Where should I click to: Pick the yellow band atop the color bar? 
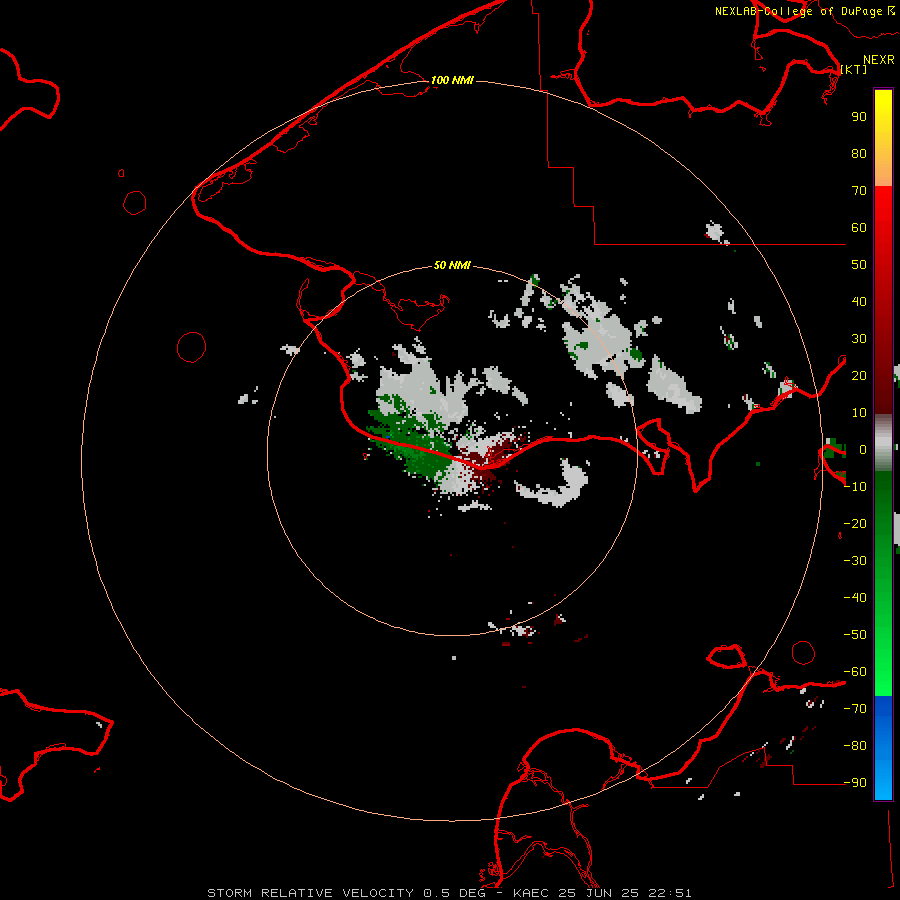coord(883,138)
